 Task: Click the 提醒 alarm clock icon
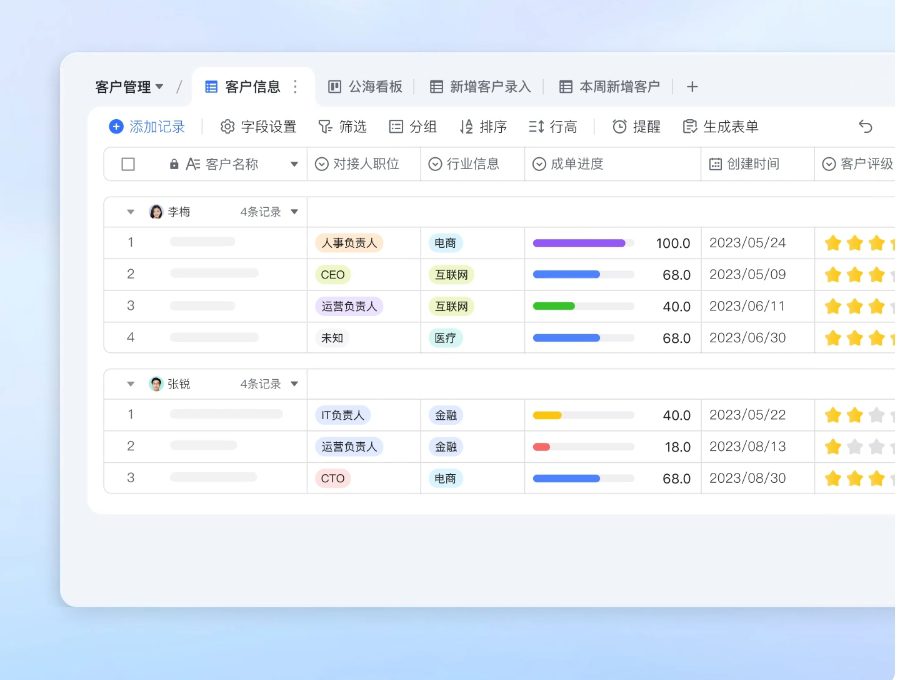point(620,126)
